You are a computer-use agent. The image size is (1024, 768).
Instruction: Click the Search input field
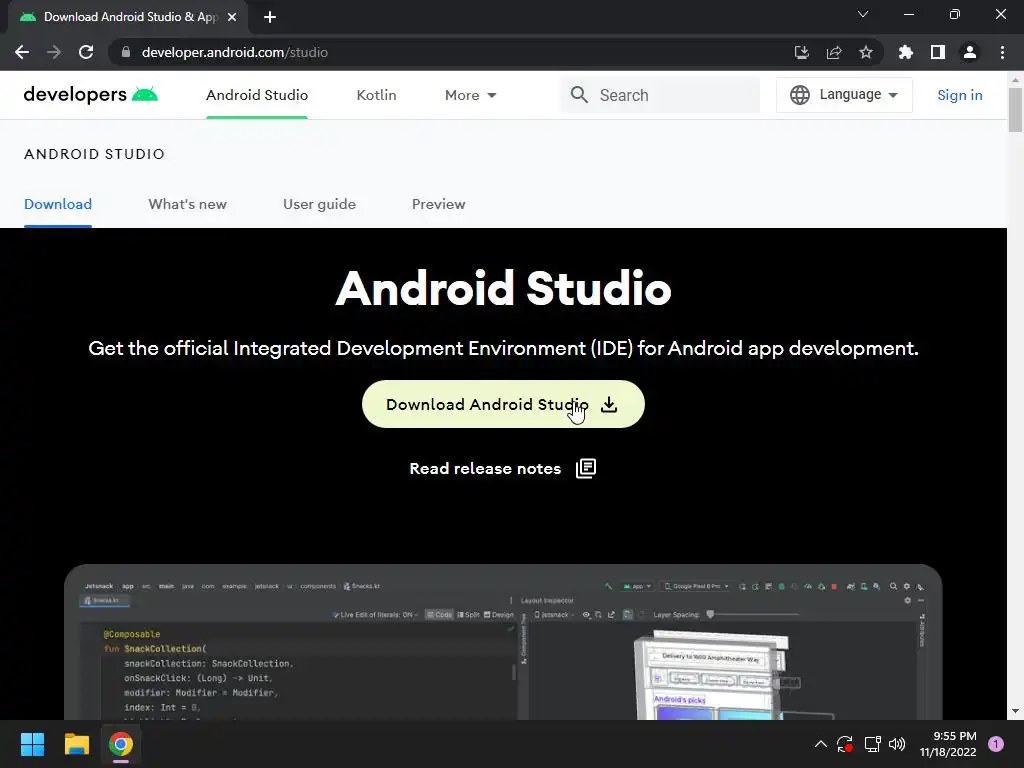[660, 95]
